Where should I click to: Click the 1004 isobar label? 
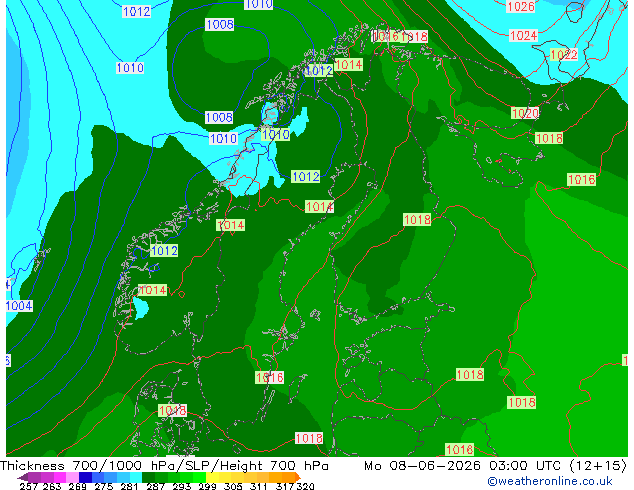coord(19,306)
